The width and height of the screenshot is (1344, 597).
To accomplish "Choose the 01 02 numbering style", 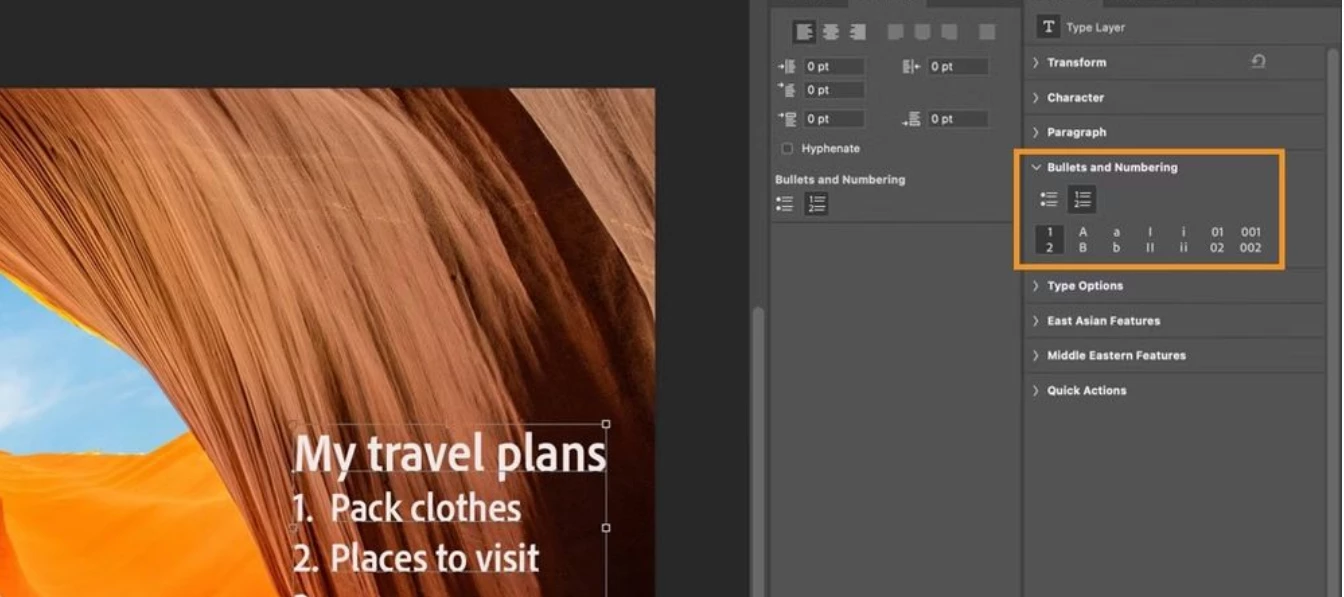I will (x=1217, y=240).
